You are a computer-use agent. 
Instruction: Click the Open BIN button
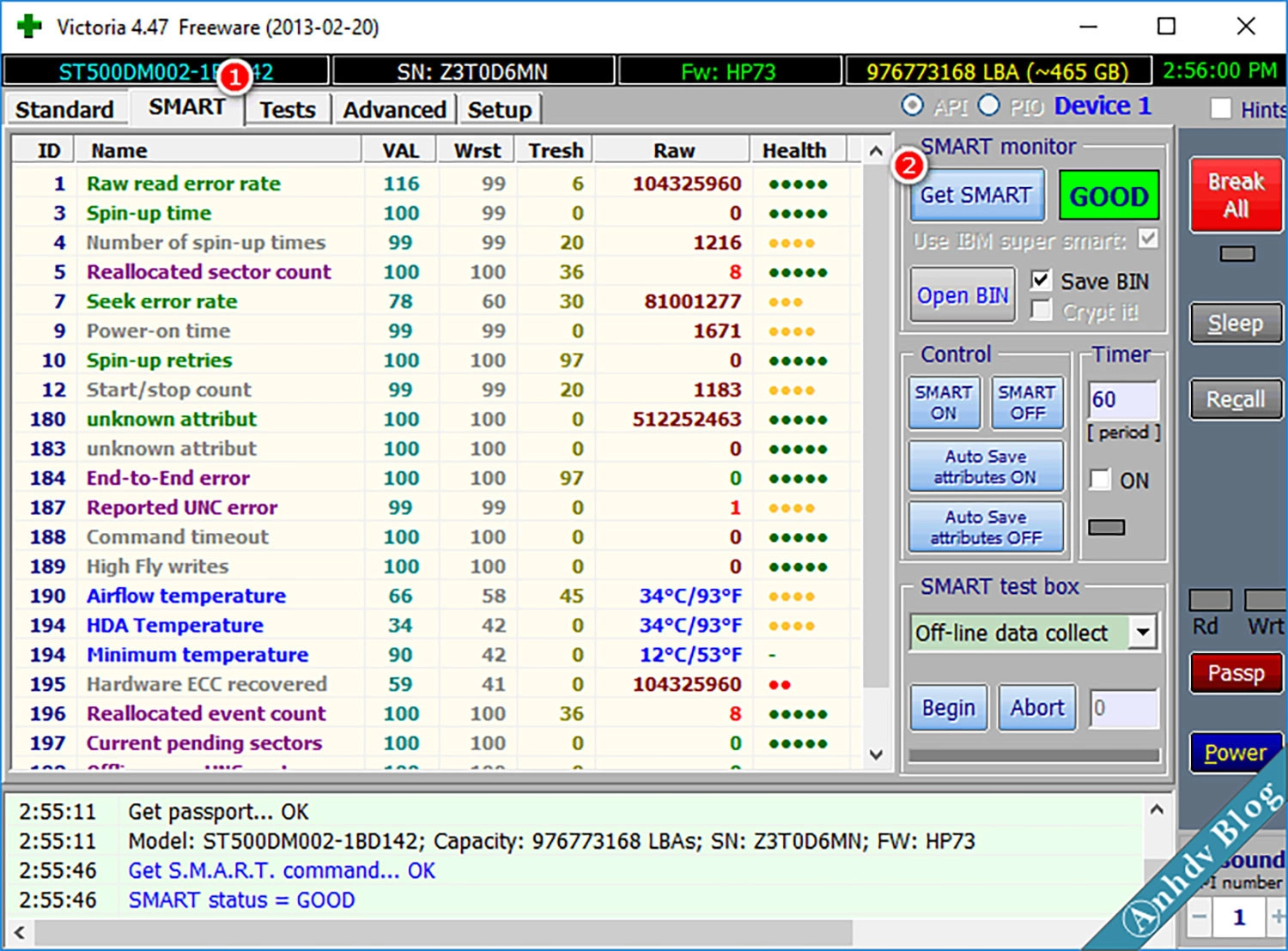coord(963,294)
